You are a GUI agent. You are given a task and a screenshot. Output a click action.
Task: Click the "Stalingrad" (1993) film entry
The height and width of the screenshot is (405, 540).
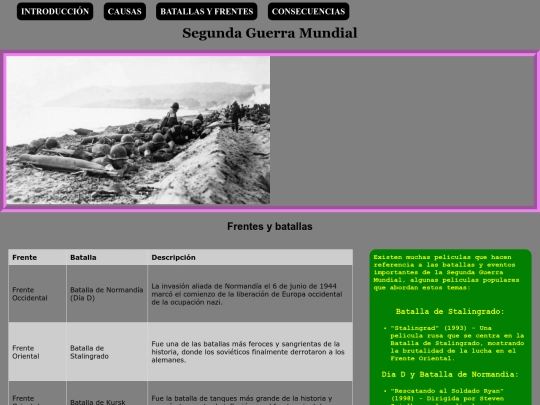[x=457, y=343]
